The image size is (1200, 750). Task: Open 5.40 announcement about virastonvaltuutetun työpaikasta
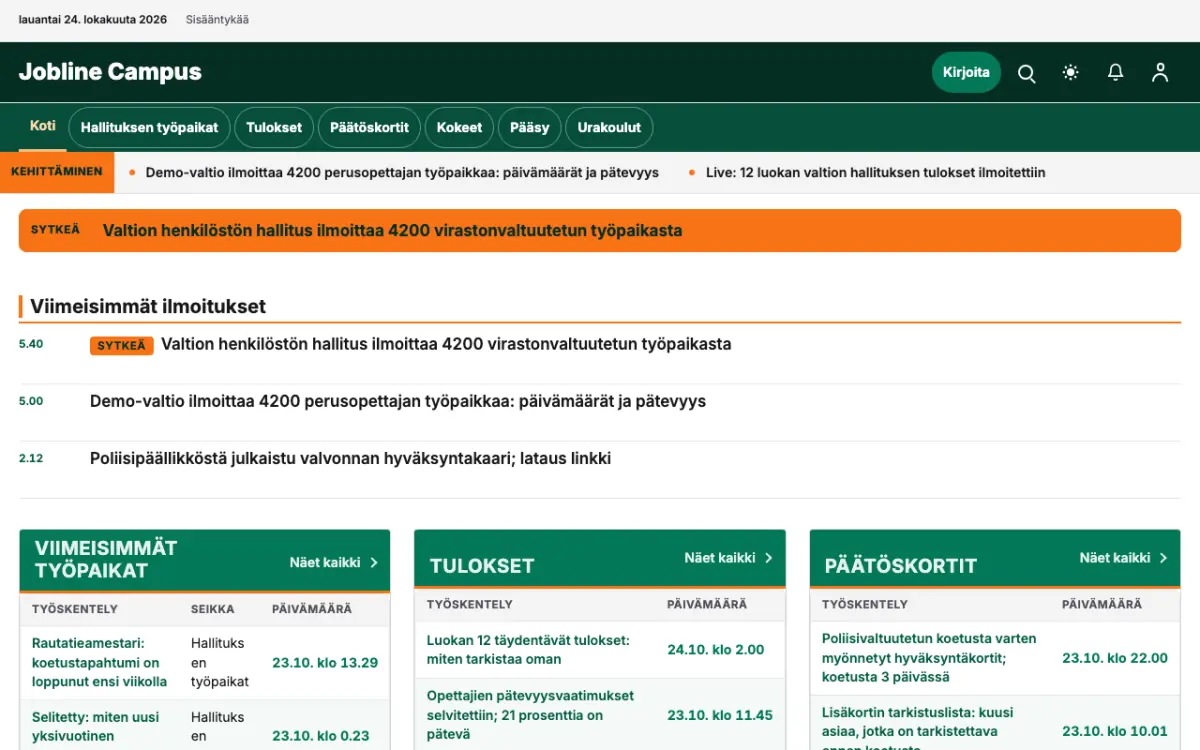(446, 344)
